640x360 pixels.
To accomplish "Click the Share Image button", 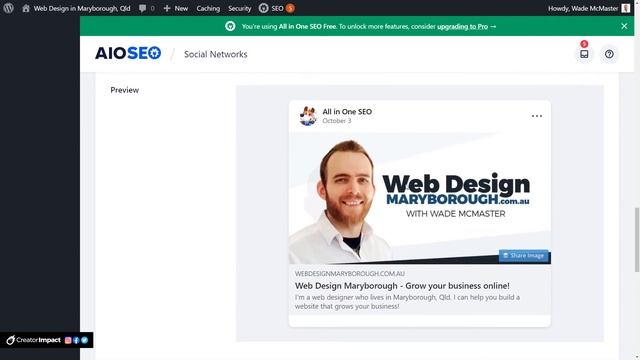I will 524,256.
